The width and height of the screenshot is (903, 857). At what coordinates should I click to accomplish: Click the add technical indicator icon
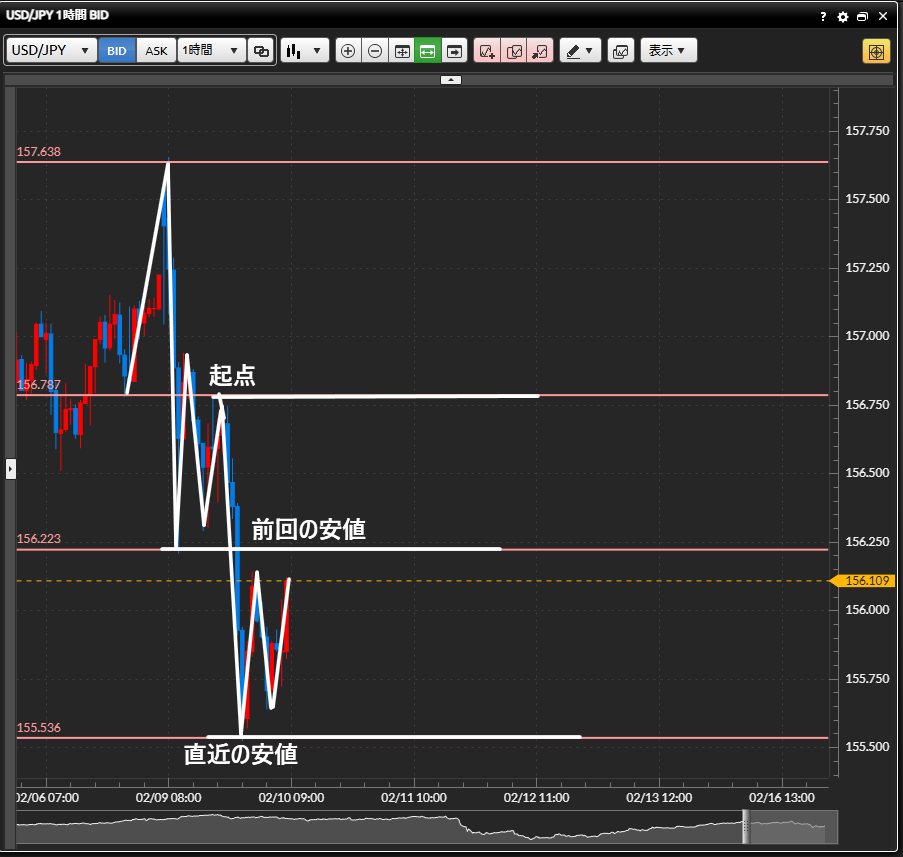[488, 51]
